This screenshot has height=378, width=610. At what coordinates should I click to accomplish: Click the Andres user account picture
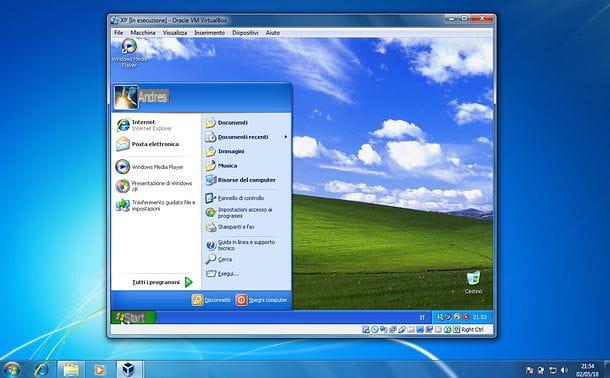126,97
